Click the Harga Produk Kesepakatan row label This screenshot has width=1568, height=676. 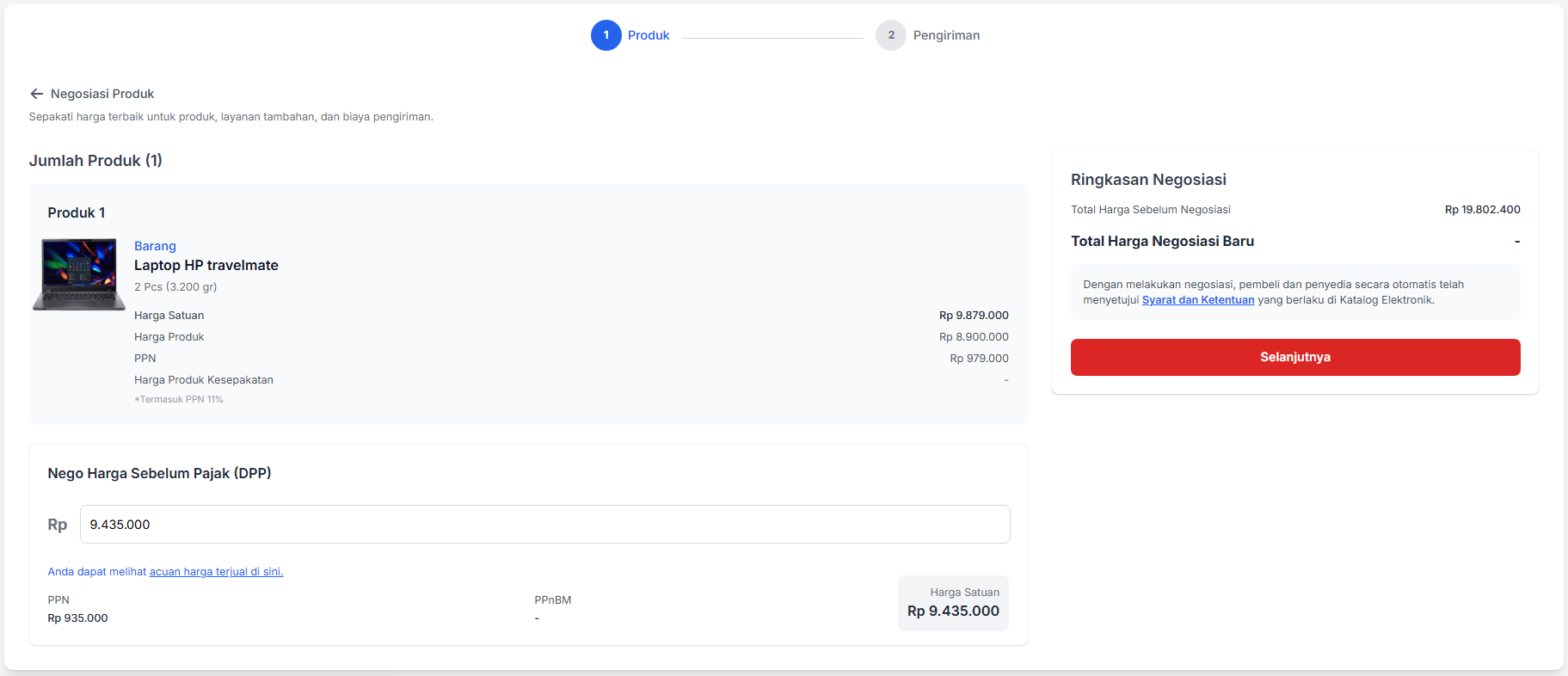pyautogui.click(x=203, y=380)
